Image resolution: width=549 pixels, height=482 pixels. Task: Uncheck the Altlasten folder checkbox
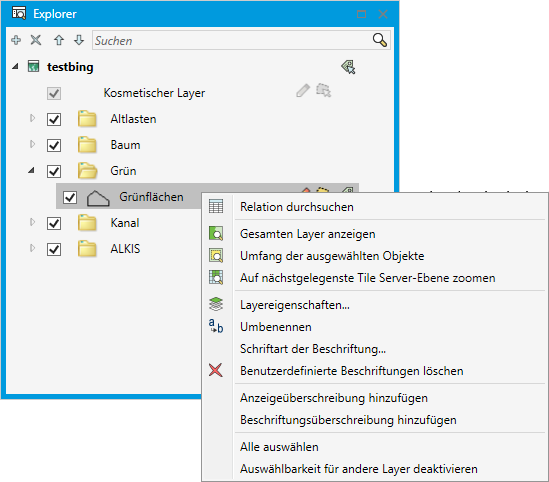tap(54, 119)
